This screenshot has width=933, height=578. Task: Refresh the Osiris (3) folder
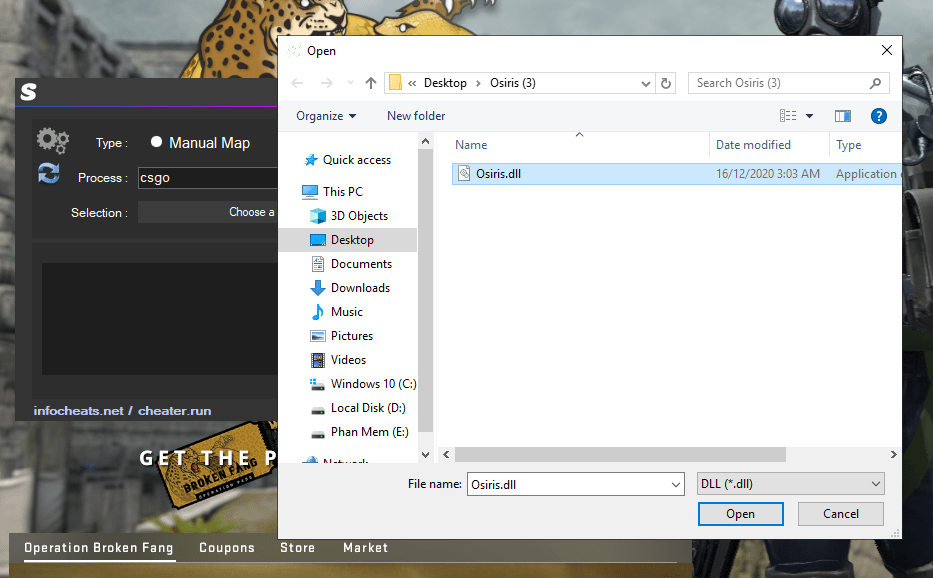point(666,83)
